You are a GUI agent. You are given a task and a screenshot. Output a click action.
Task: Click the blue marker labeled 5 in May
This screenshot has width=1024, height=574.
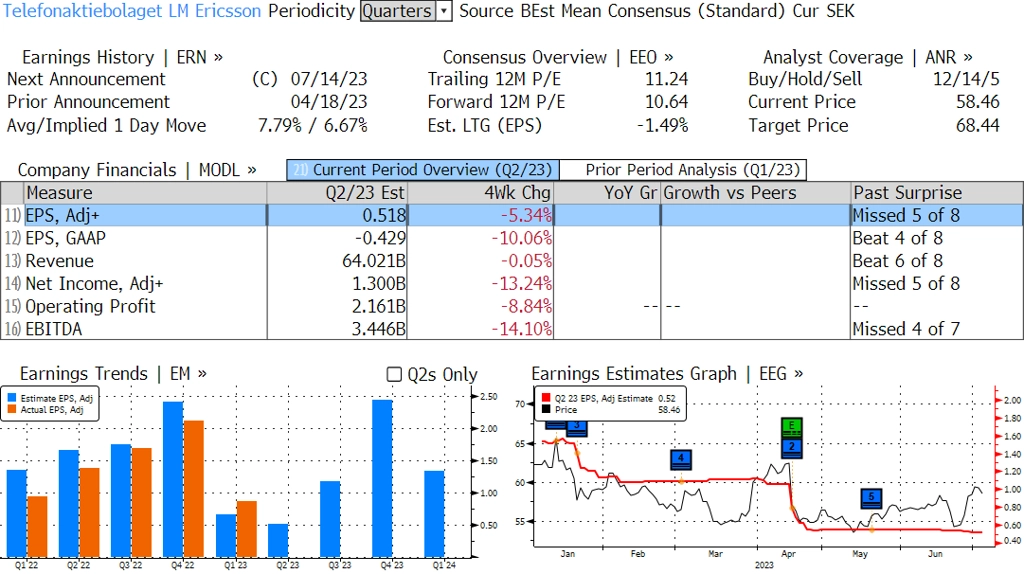click(x=871, y=499)
